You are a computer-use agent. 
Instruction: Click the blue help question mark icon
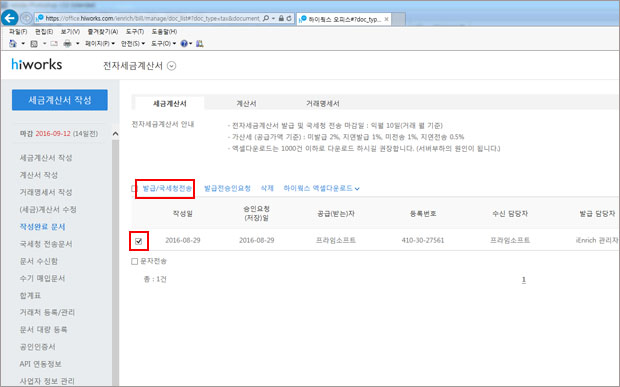184,43
